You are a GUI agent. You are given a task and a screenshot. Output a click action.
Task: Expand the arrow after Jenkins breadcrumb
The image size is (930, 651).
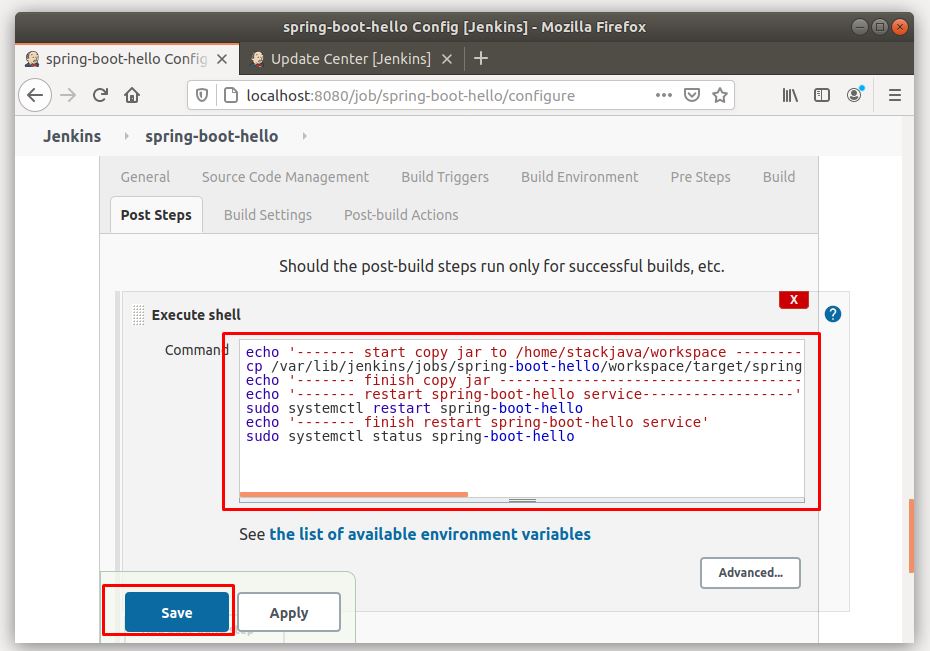coord(126,136)
